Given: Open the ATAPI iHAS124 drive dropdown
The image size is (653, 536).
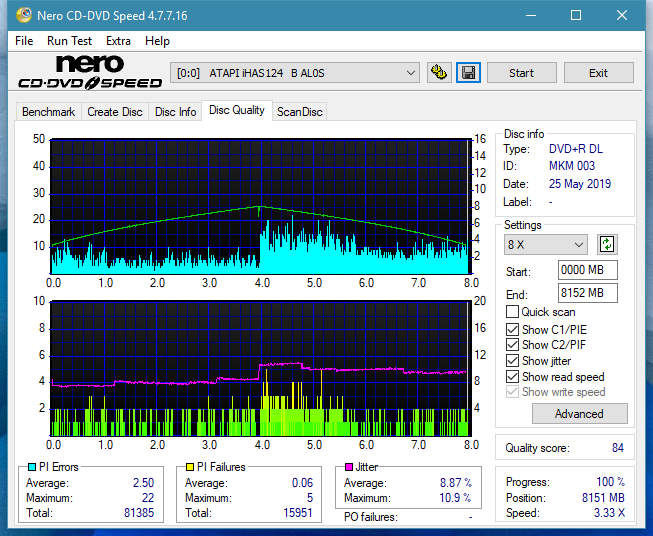Looking at the screenshot, I should coord(294,73).
